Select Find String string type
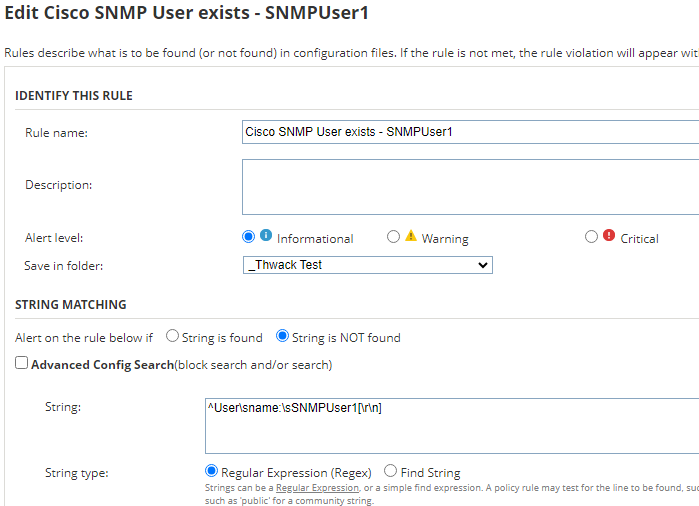Screen dimensions: 699x506 point(390,471)
